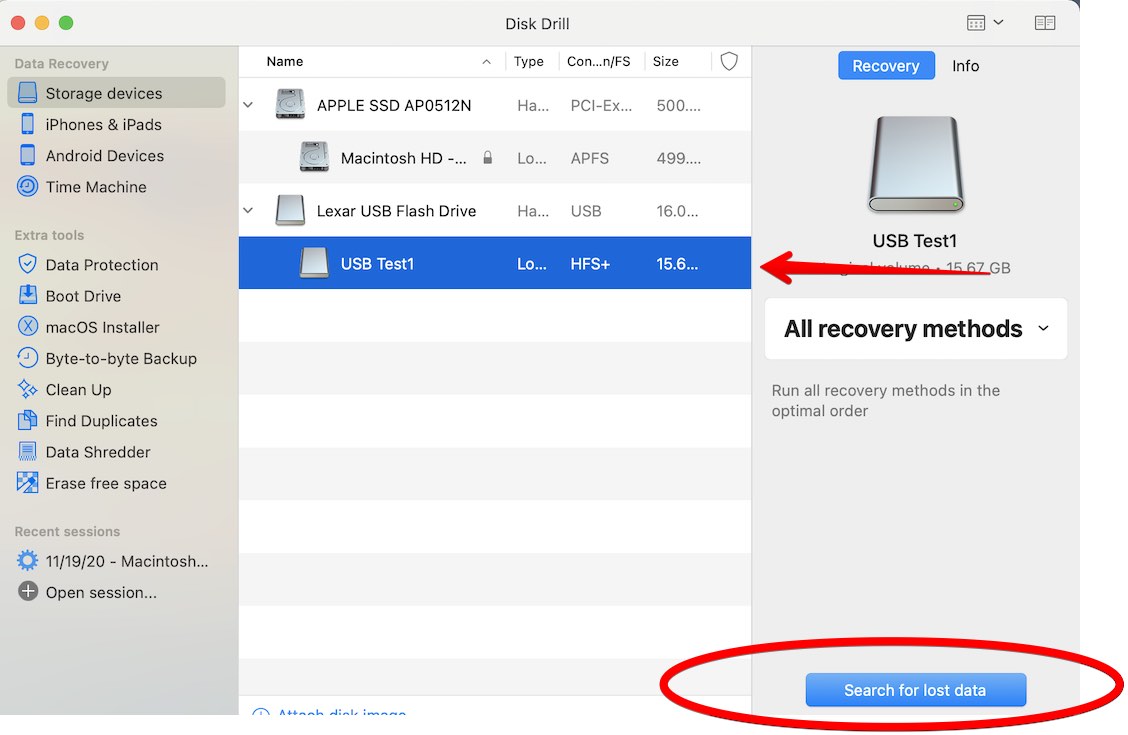Open Erase free space tool
This screenshot has height=735, width=1128.
(x=106, y=483)
